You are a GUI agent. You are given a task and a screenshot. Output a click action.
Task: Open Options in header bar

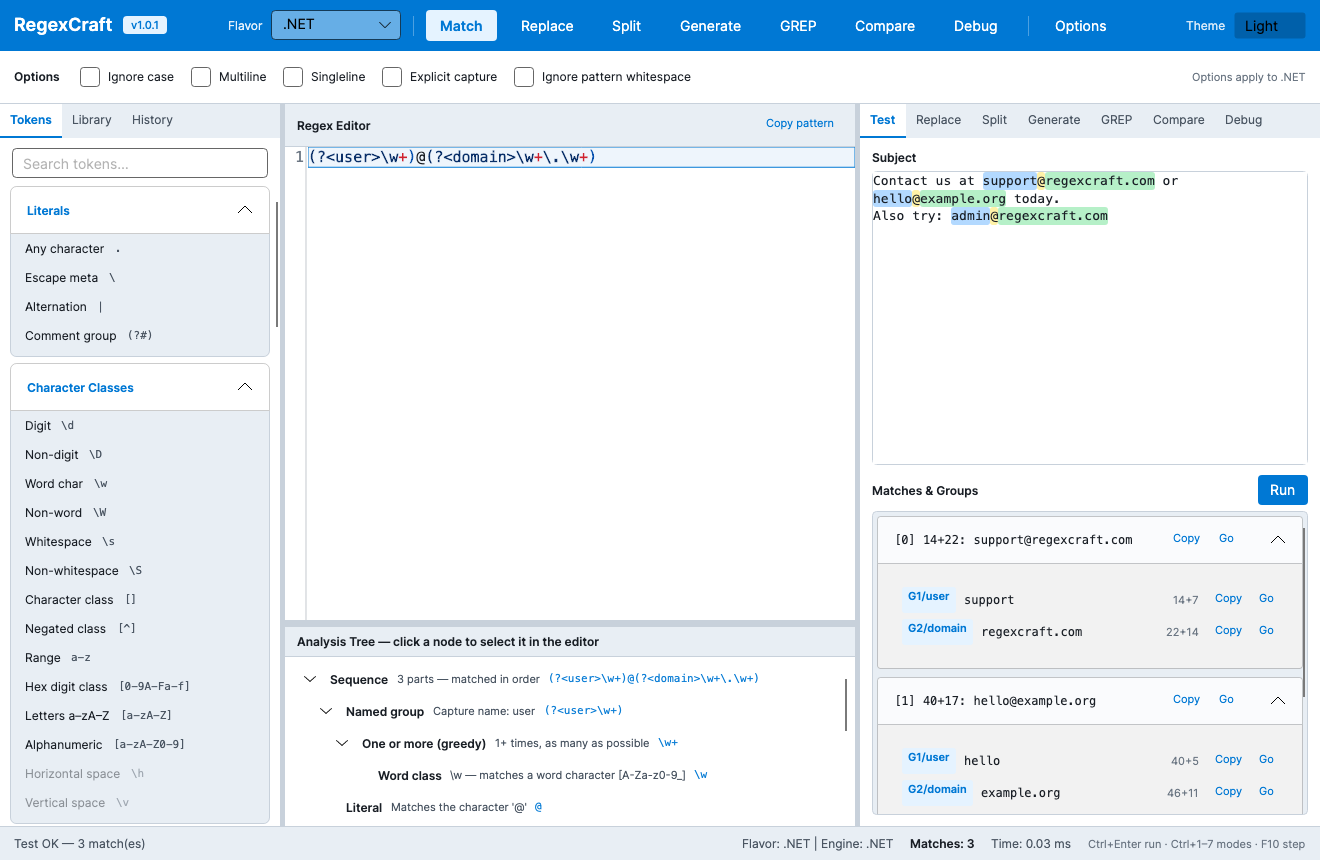coord(1080,26)
